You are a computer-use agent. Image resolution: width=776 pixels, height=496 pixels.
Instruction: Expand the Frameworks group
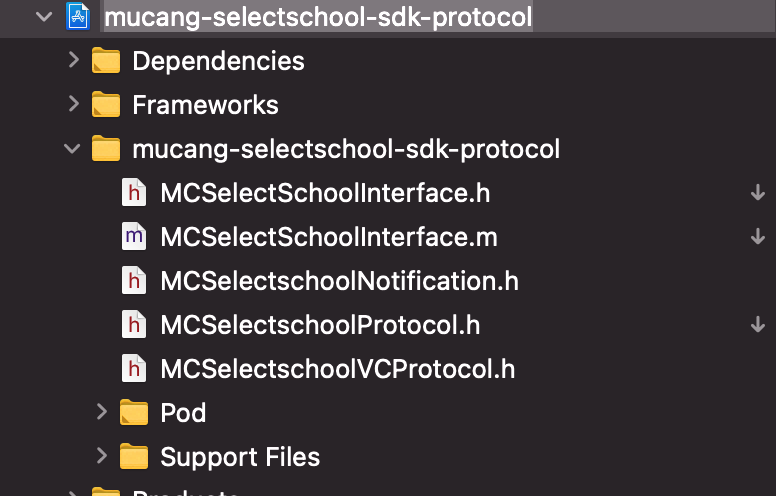click(x=74, y=104)
